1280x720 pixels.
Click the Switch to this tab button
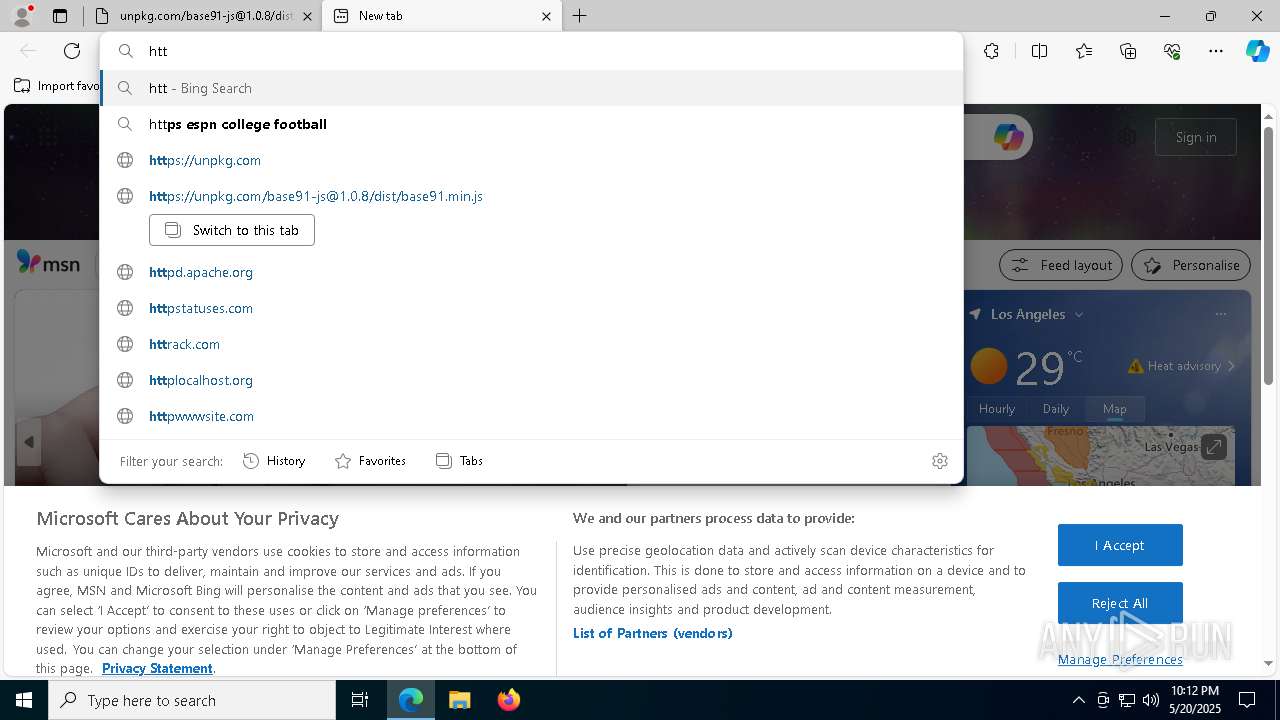tap(232, 230)
